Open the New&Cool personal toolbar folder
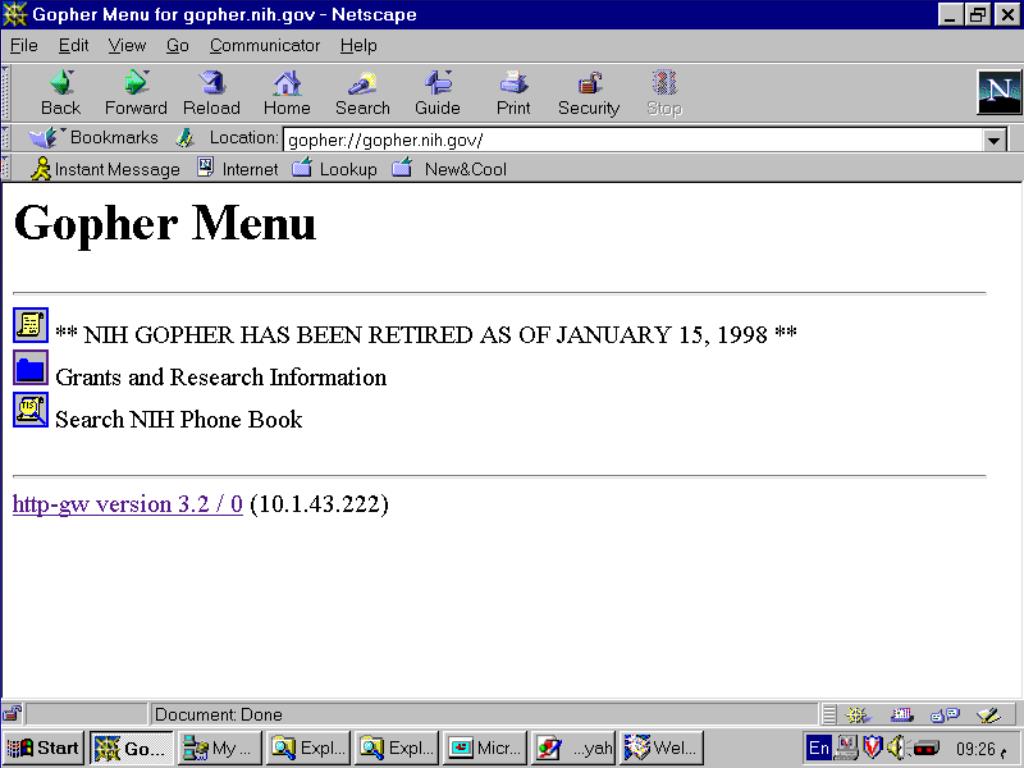The height and width of the screenshot is (768, 1024). pyautogui.click(x=450, y=169)
